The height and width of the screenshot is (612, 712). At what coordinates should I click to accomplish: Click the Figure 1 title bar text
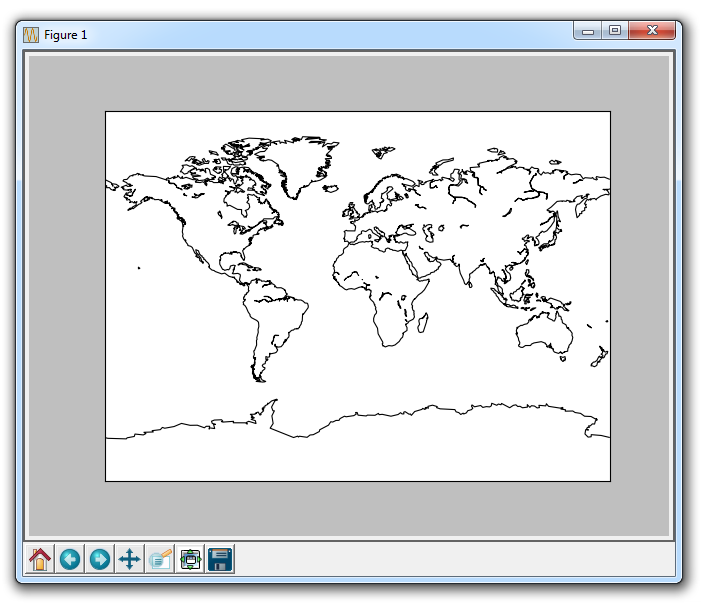(66, 35)
